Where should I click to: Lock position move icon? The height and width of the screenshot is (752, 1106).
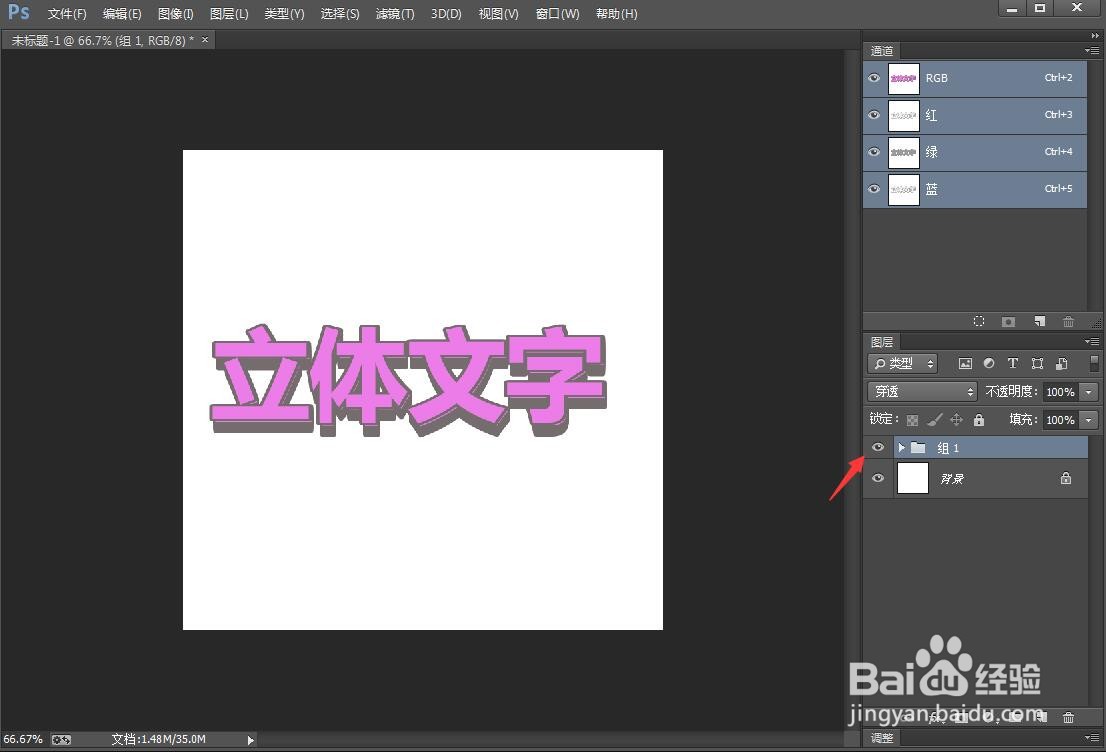coord(956,420)
